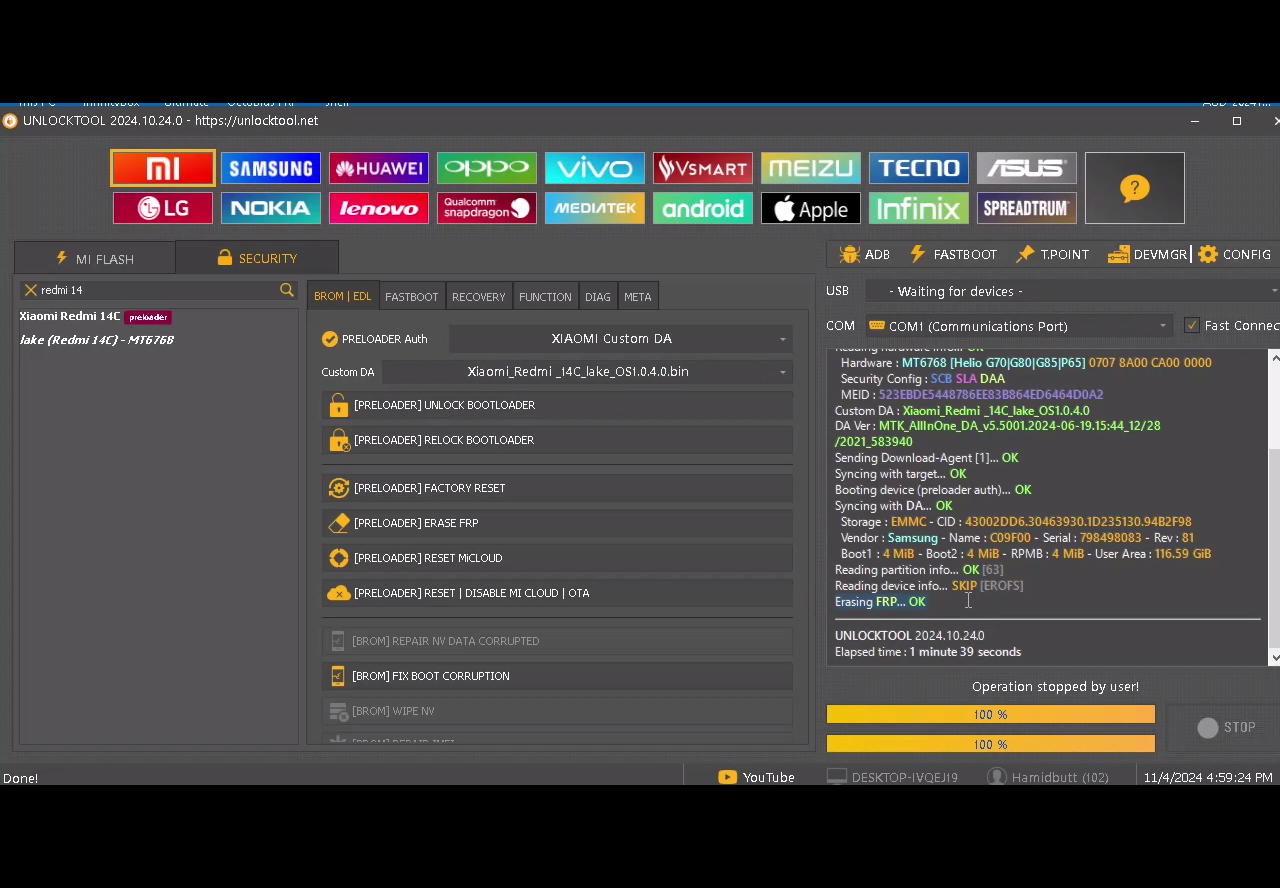Viewport: 1280px width, 888px height.
Task: Select the Apple brand icon
Action: point(811,208)
